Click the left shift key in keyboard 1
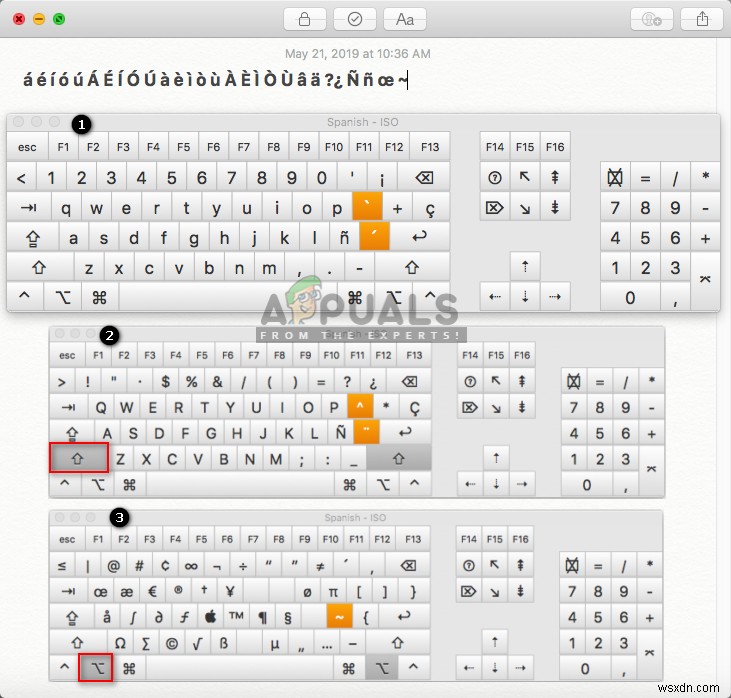The width and height of the screenshot is (731, 698). [40, 267]
